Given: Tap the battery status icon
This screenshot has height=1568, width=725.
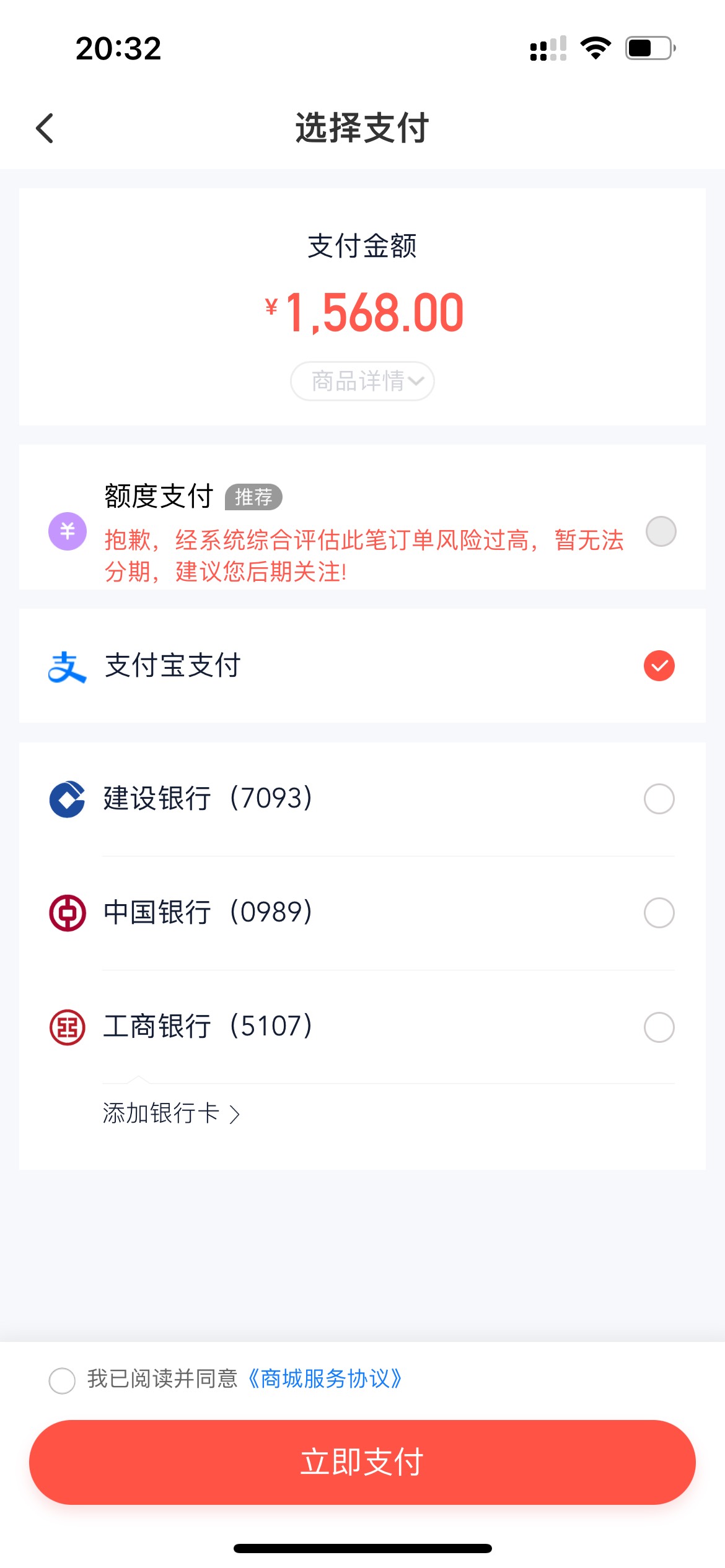Looking at the screenshot, I should (650, 48).
